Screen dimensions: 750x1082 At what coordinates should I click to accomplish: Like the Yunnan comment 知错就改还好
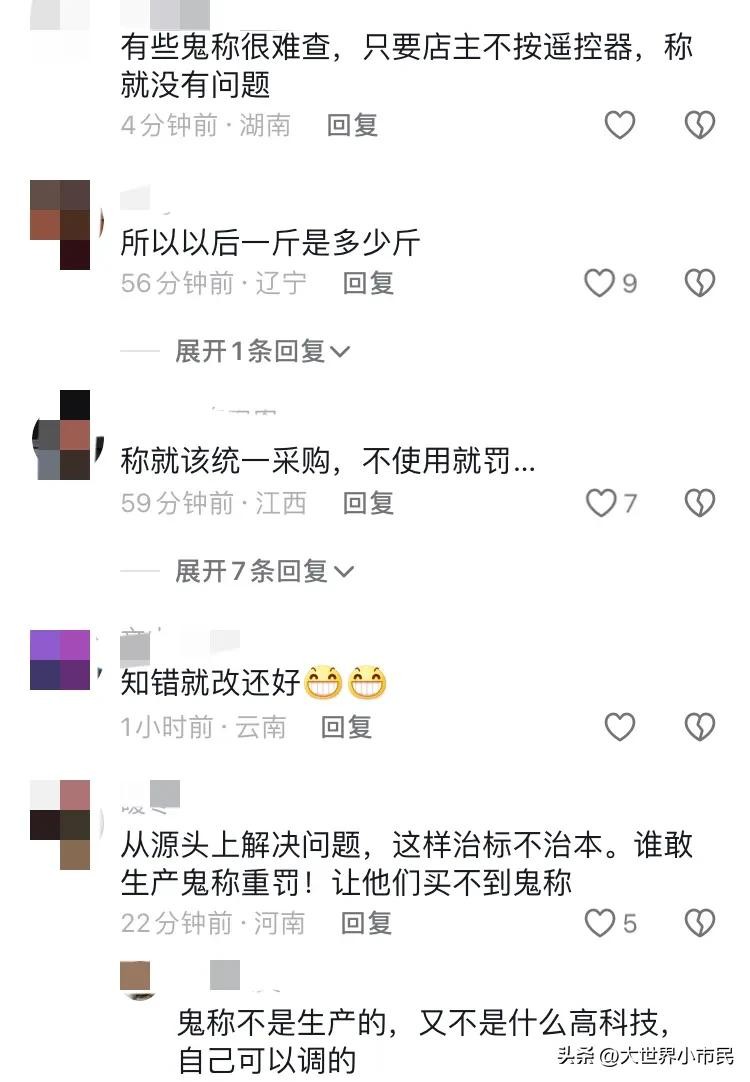tap(619, 727)
